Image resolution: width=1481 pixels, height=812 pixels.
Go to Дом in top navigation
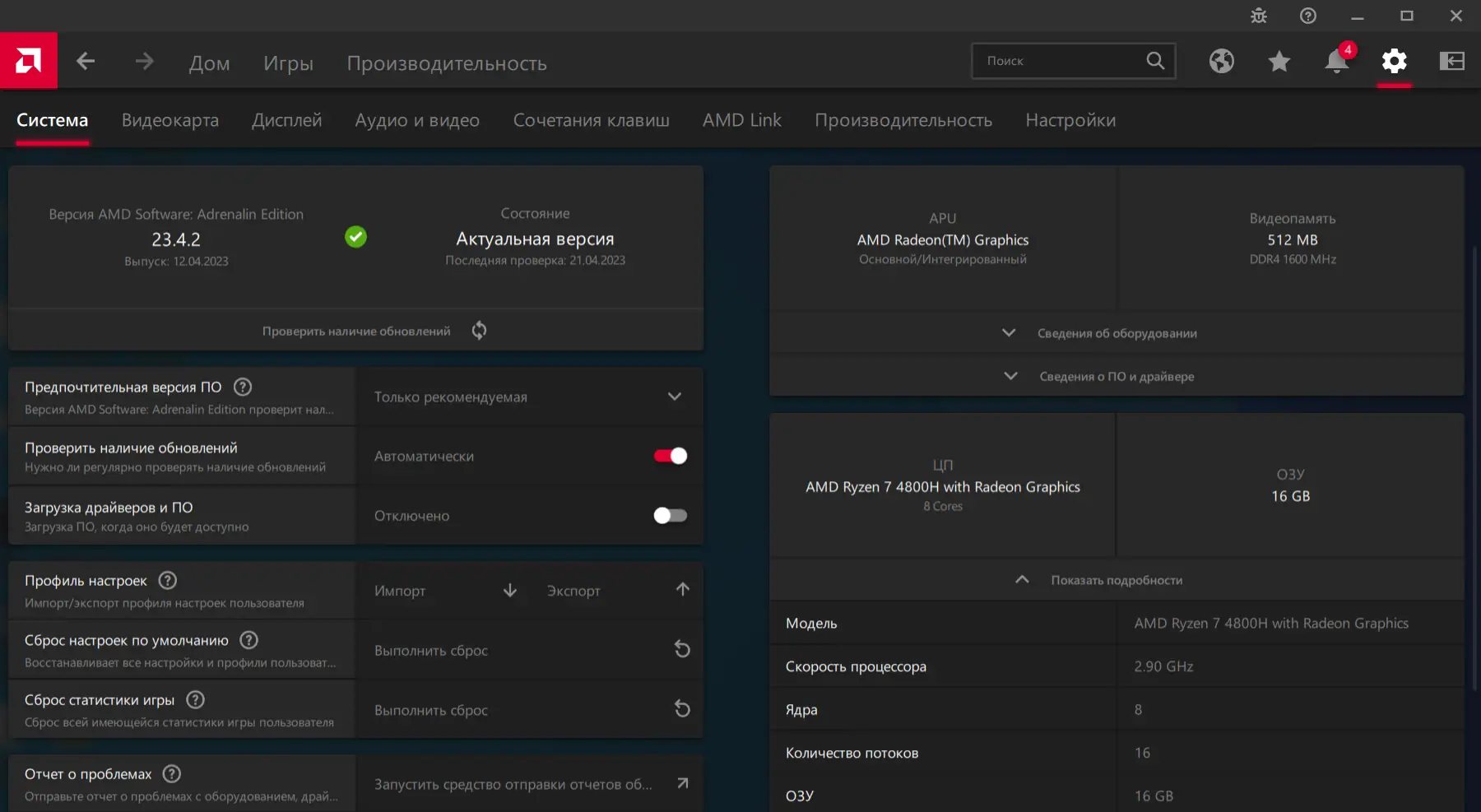(210, 63)
